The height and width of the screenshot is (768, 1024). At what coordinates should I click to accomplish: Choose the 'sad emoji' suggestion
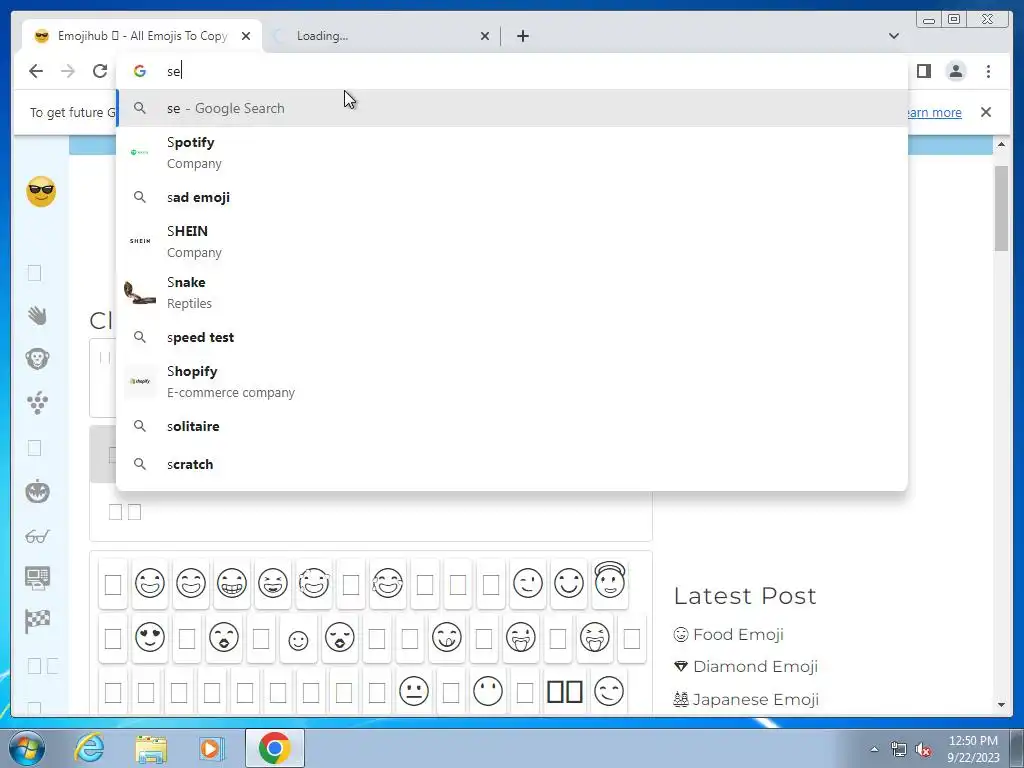[512, 197]
